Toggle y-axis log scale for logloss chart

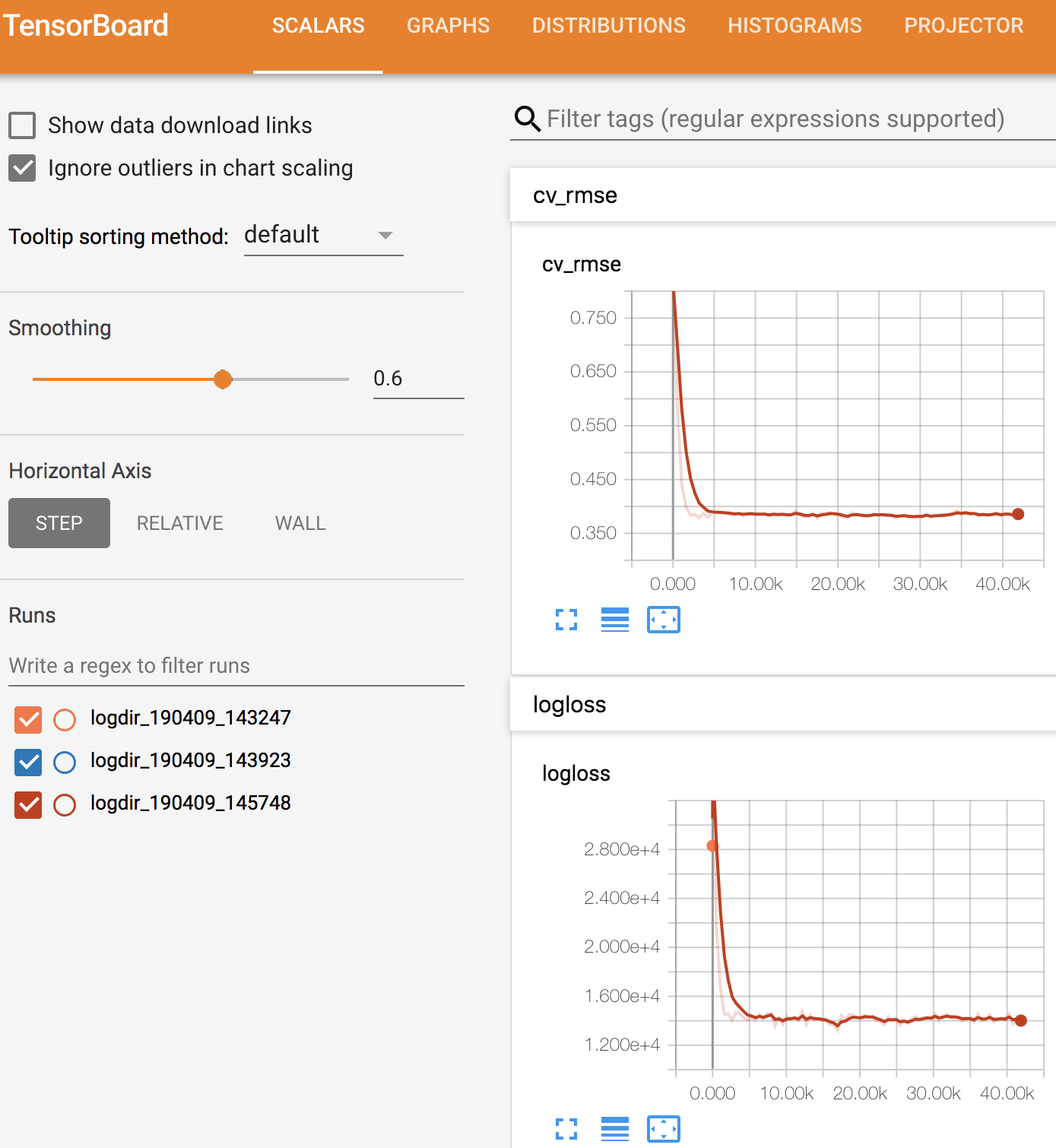615,1129
